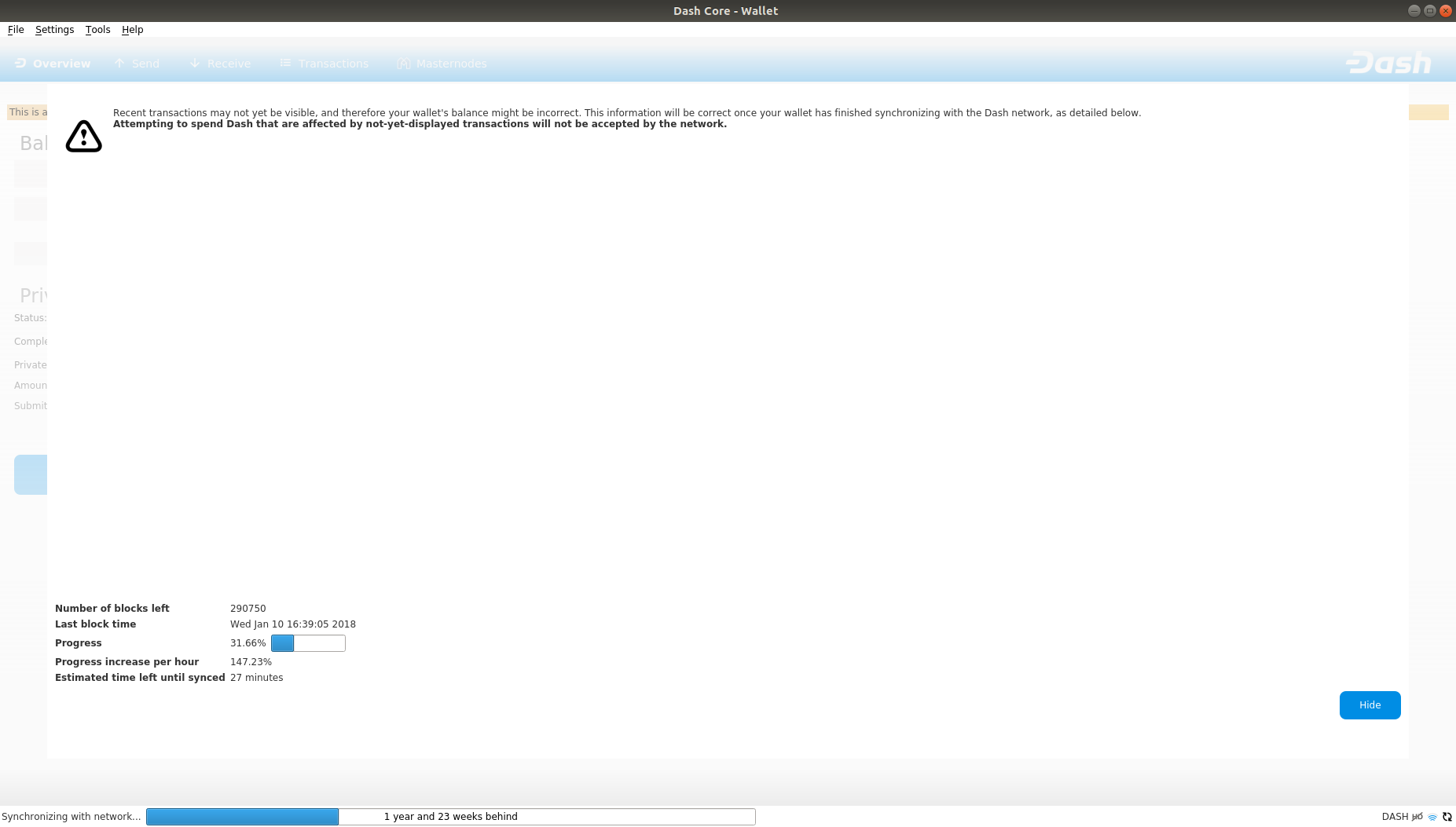The image size is (1456, 827).
Task: Click the Transactions list icon
Action: [285, 63]
